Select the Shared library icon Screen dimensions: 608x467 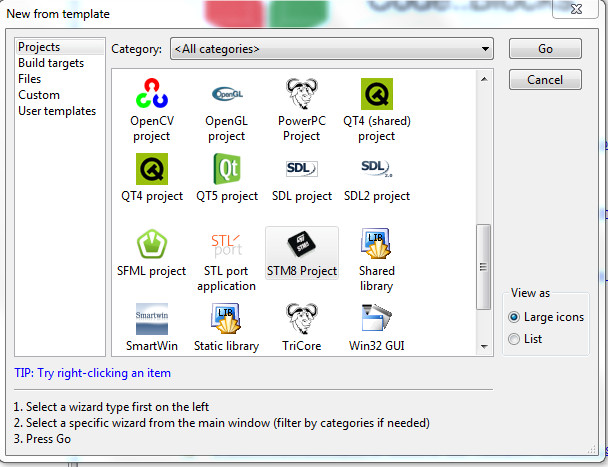[376, 243]
